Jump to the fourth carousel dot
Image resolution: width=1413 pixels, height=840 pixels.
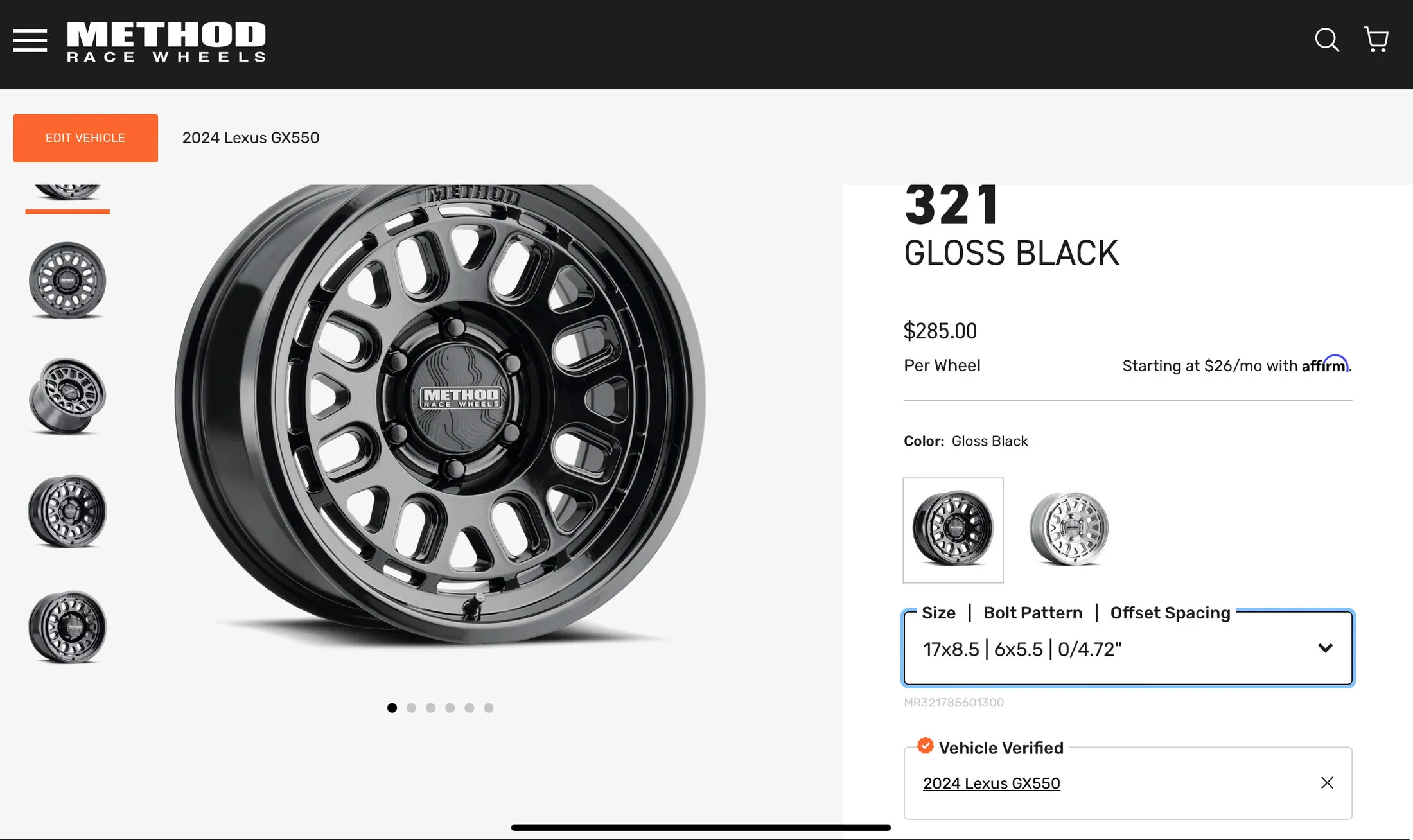[450, 708]
